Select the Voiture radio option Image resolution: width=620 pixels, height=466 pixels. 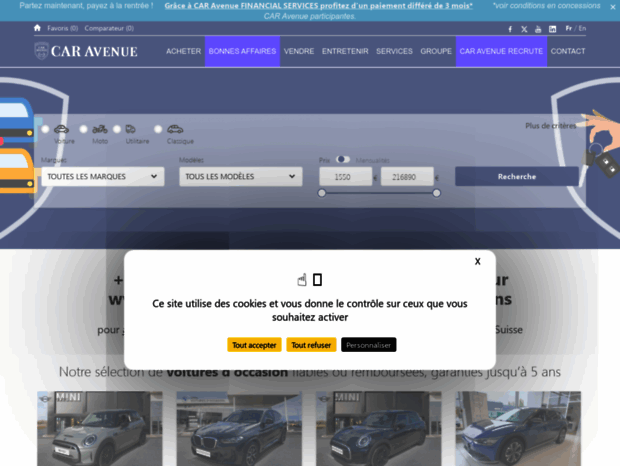click(x=45, y=129)
